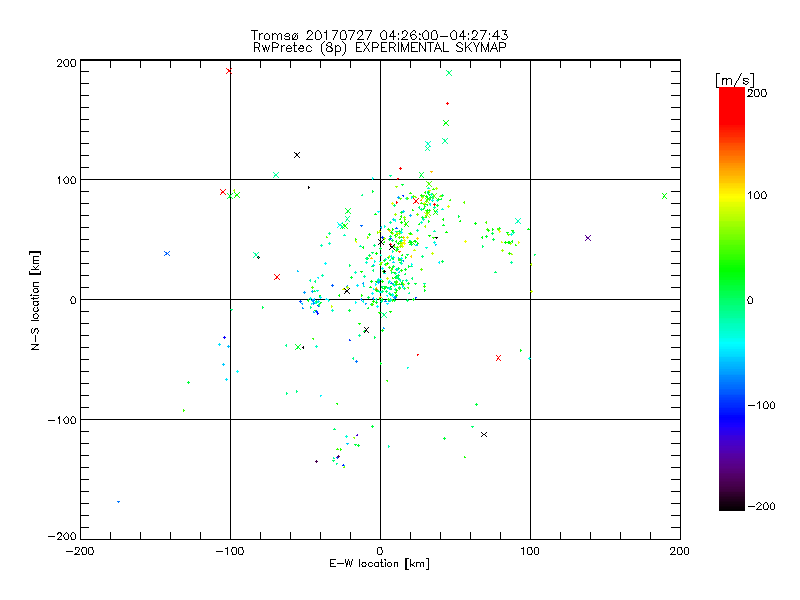Click the x-axis tick label "-200"
800x600 pixels.
pyautogui.click(x=80, y=551)
